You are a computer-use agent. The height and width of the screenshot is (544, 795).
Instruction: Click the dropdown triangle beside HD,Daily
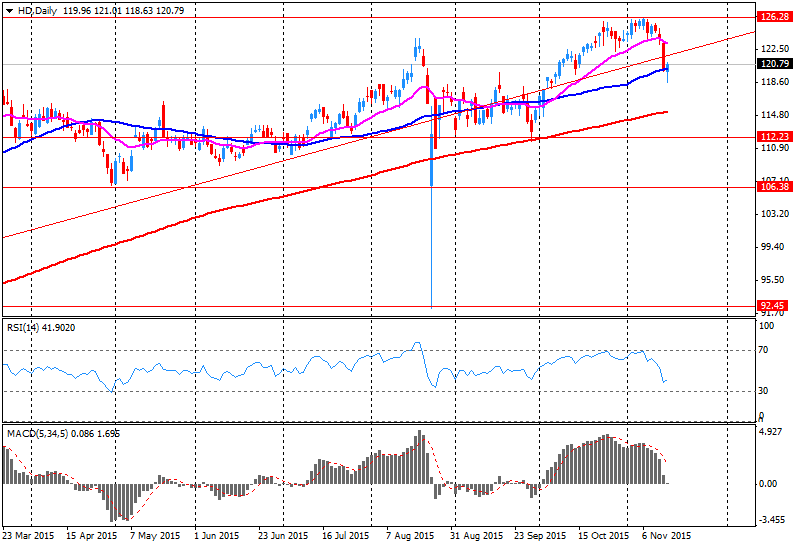click(8, 10)
